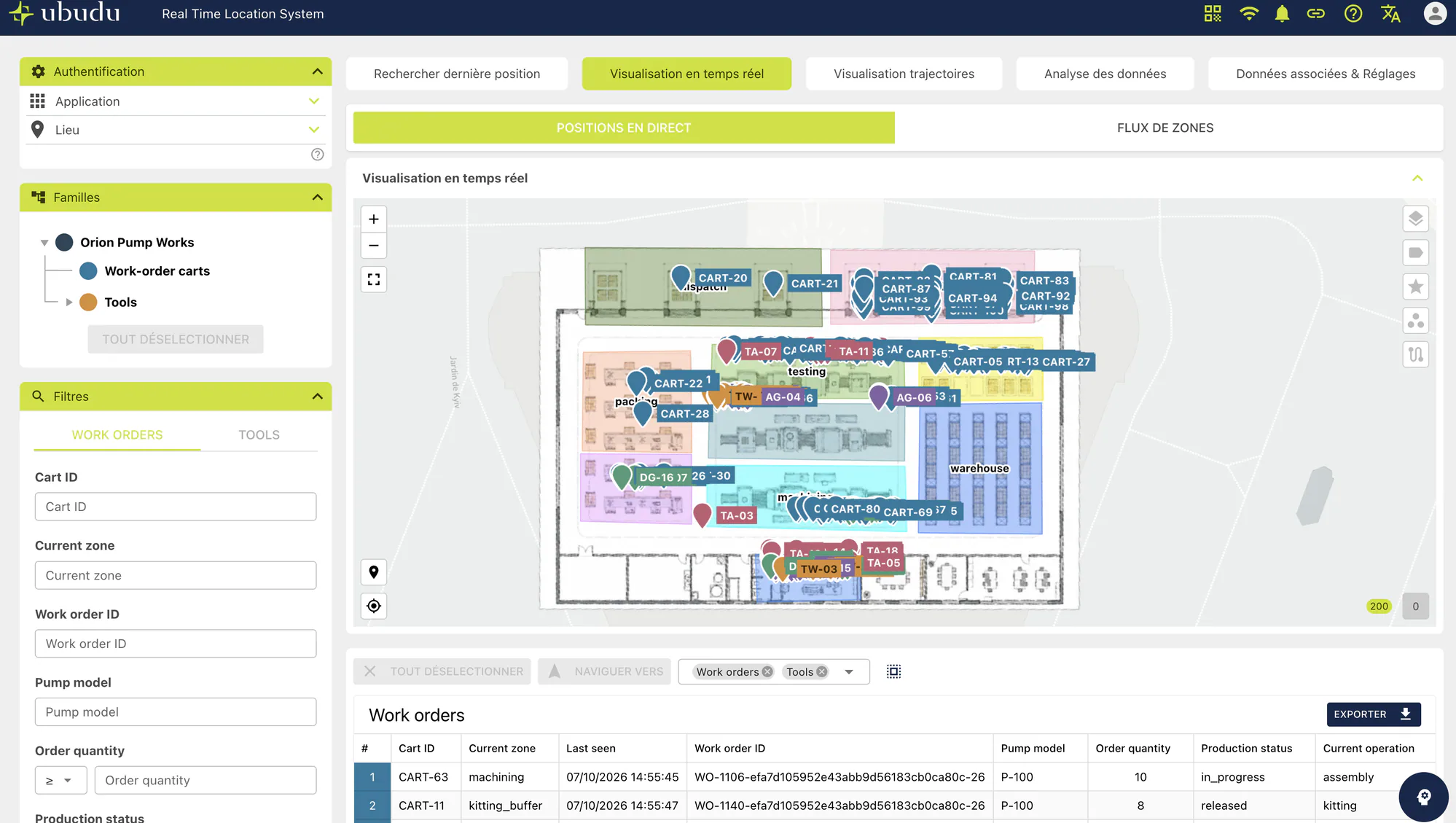
Task: Change language with the translate icon
Action: (1390, 14)
